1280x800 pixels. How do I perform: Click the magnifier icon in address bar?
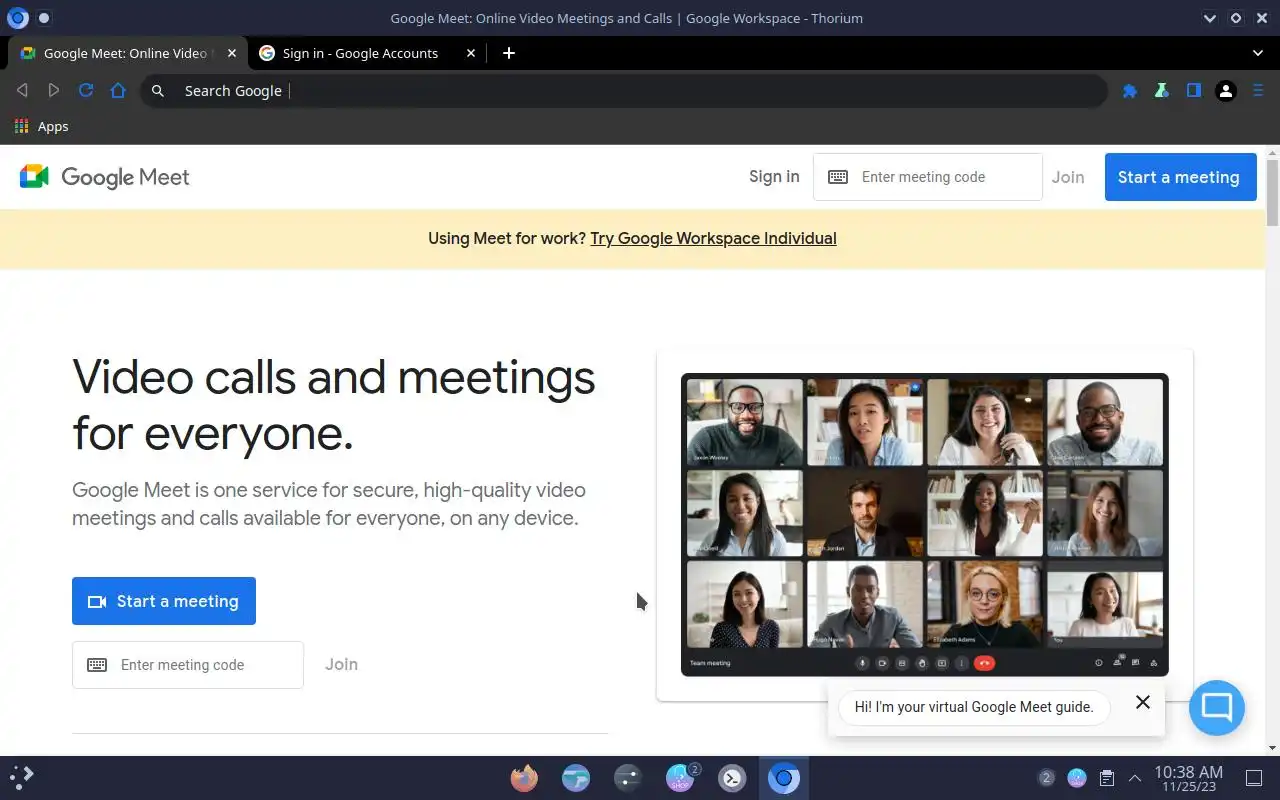158,91
